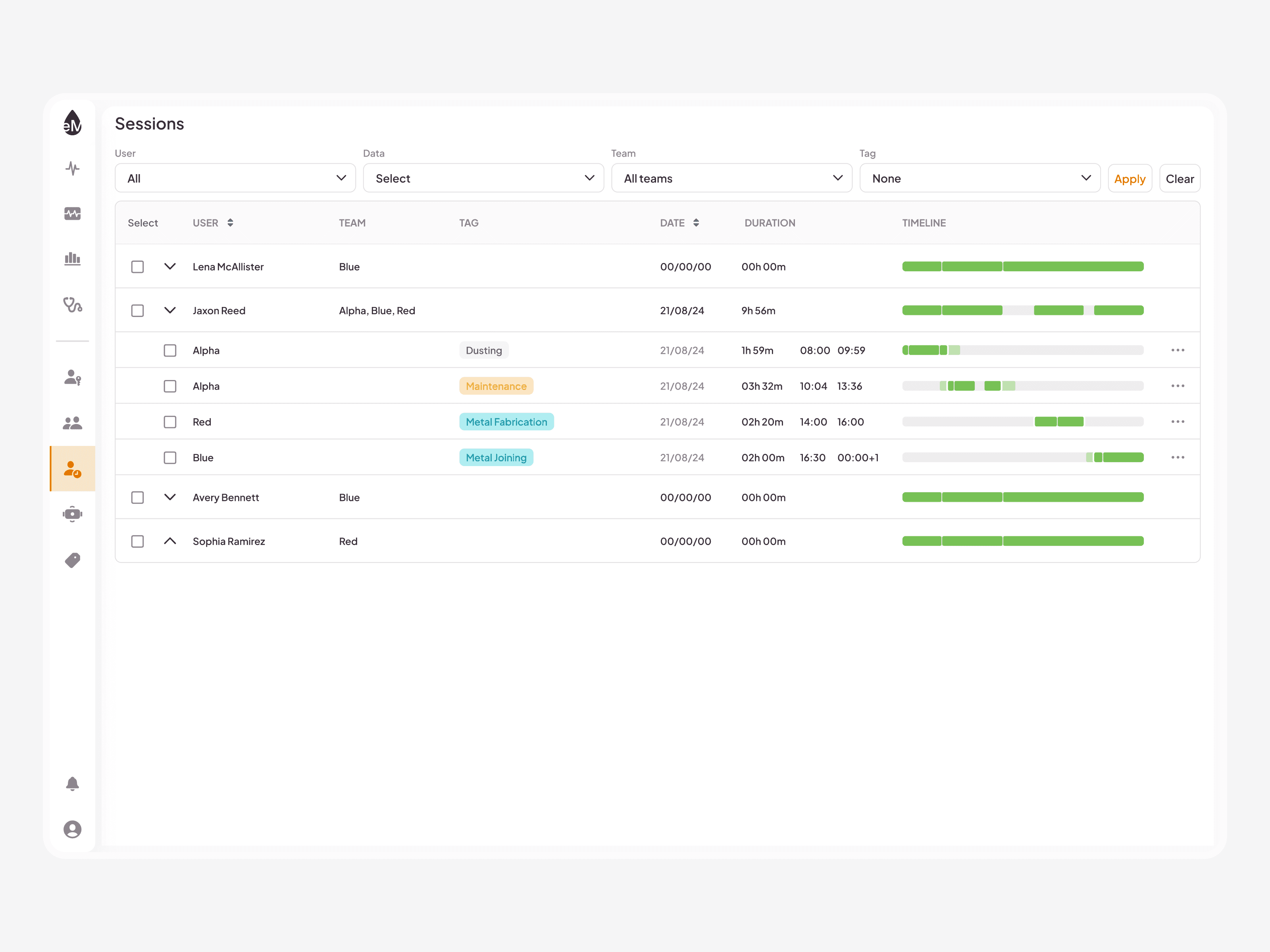Click the name Sophia Ramirez

229,541
